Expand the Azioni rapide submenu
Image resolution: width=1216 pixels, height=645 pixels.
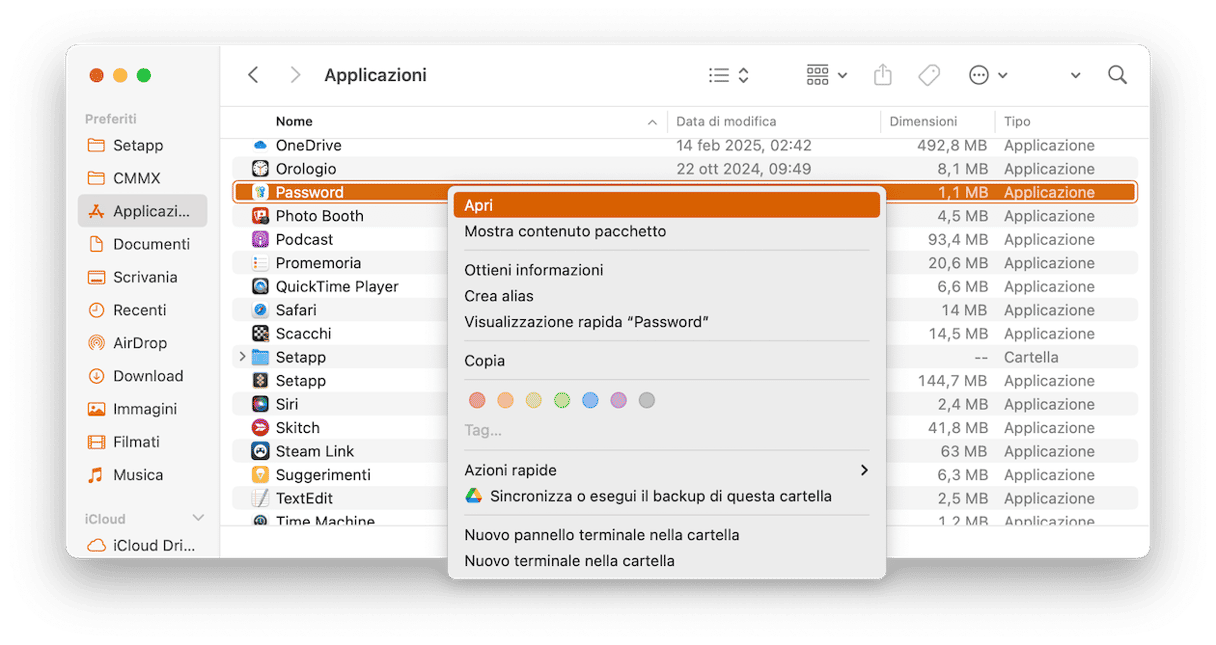point(667,470)
